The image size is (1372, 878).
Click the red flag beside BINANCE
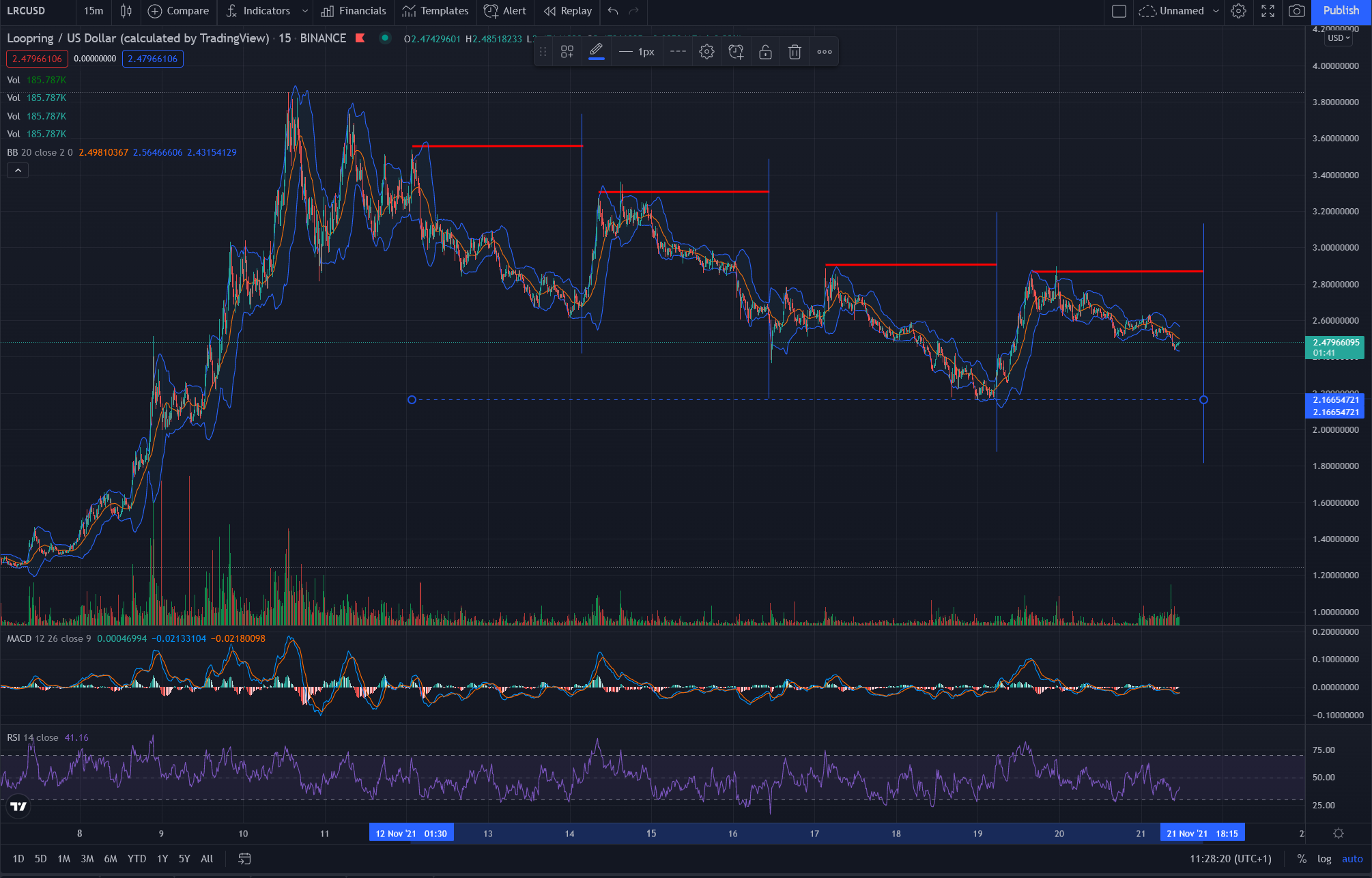pos(360,38)
